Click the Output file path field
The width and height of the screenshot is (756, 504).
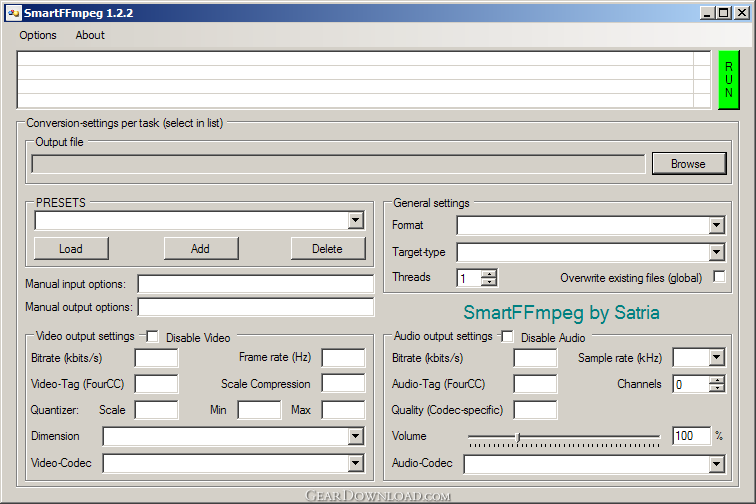[338, 164]
